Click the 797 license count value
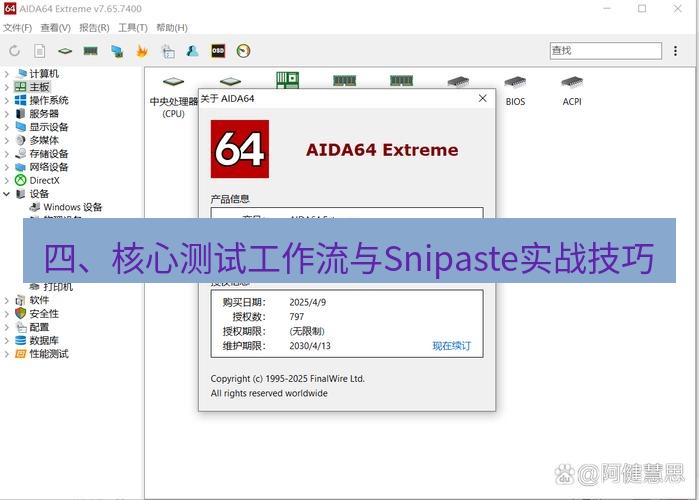Viewport: 699px width, 500px height. click(296, 317)
